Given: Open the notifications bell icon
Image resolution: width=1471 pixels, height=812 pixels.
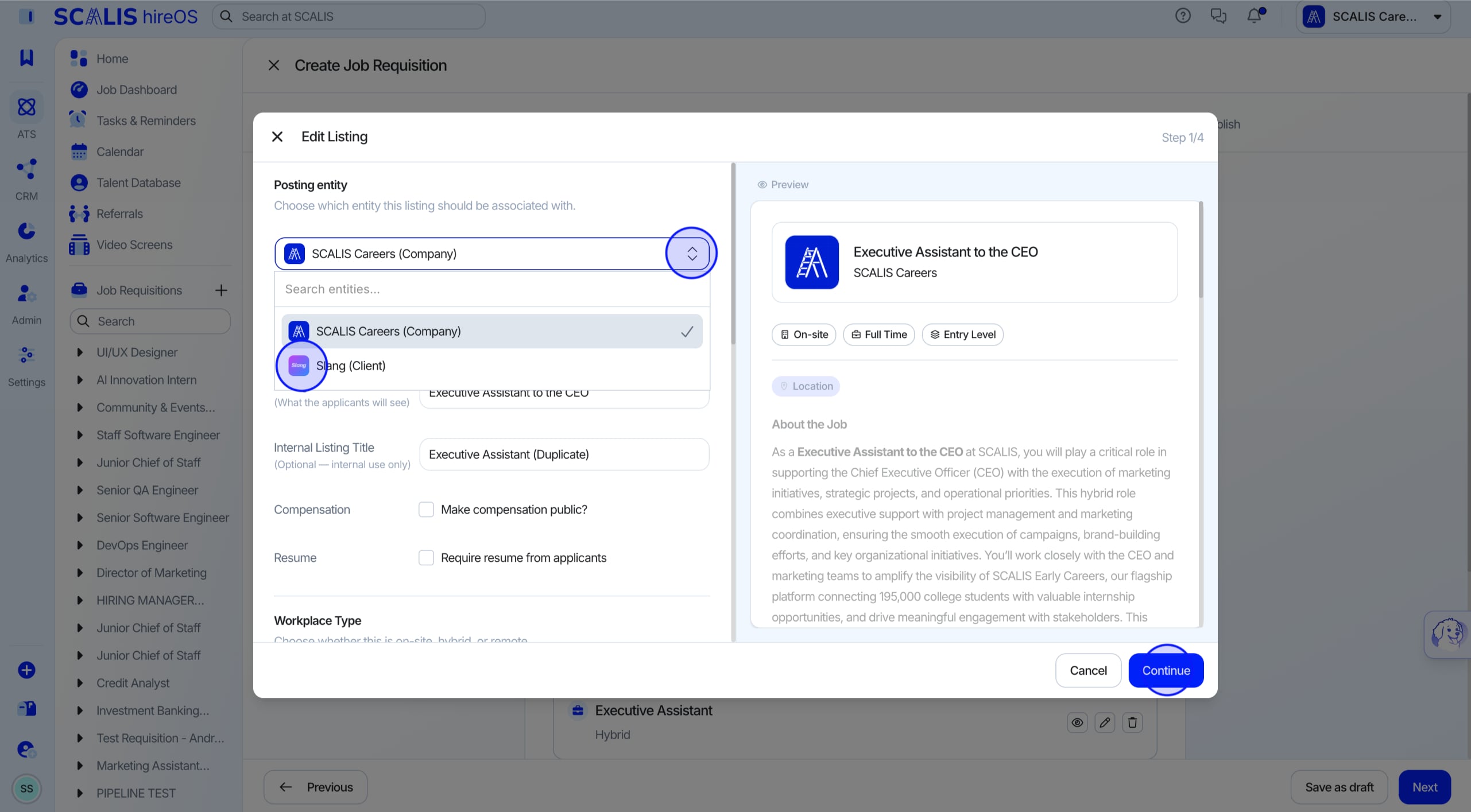Looking at the screenshot, I should 1255,15.
